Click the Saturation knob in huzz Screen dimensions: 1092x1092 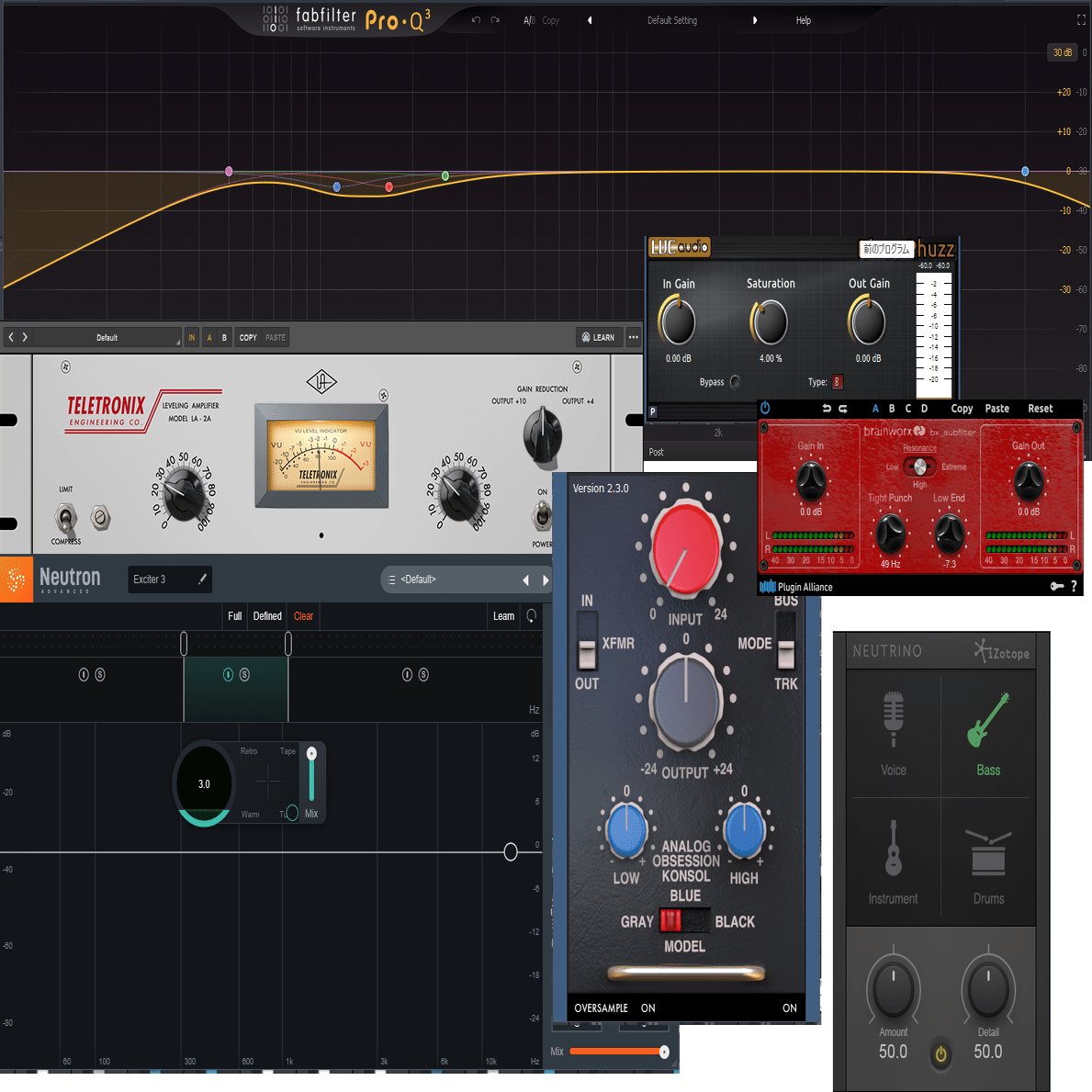click(770, 322)
